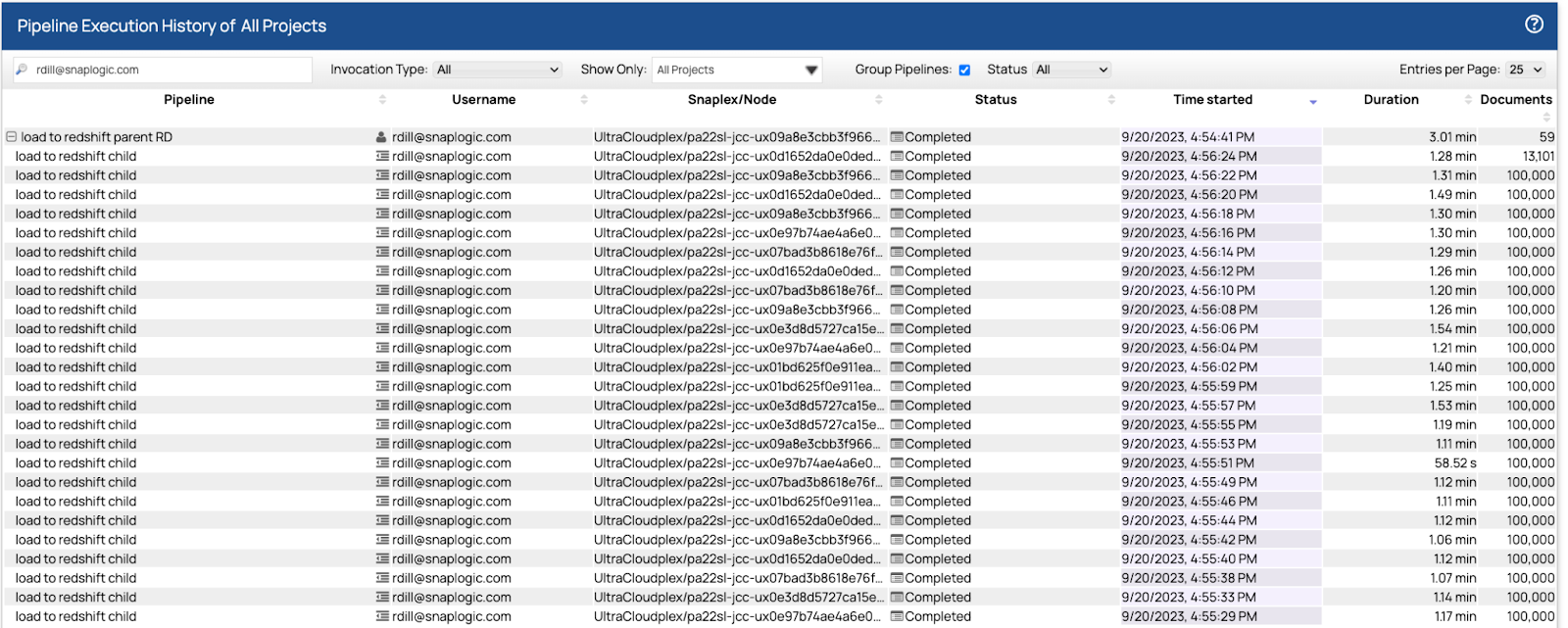Click the user icon beside parent pipeline username
The width and height of the screenshot is (1568, 628).
pos(381,137)
